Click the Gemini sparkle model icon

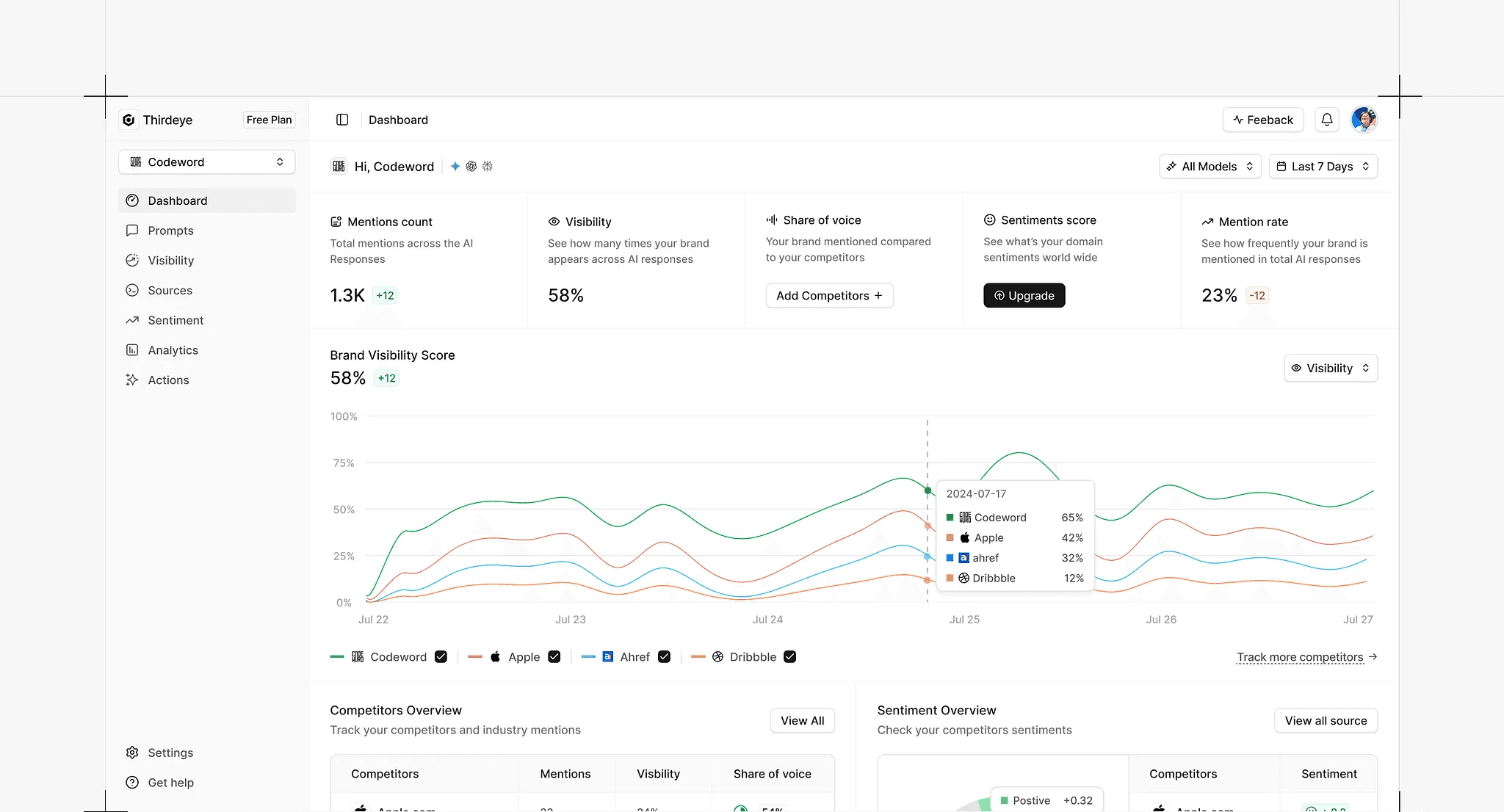tap(455, 167)
